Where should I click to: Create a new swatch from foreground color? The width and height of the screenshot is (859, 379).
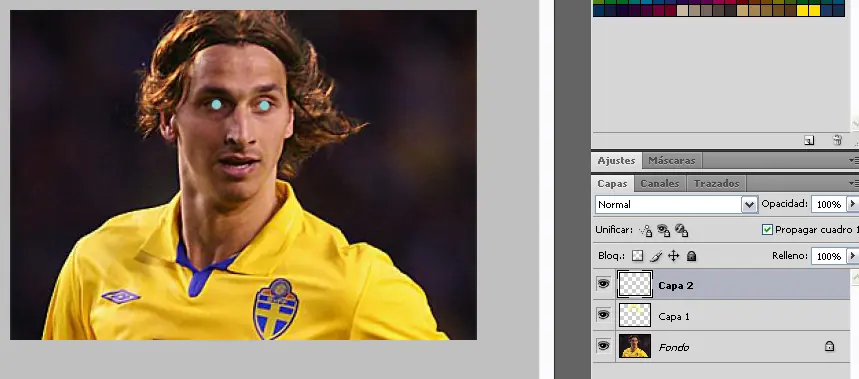pos(809,141)
